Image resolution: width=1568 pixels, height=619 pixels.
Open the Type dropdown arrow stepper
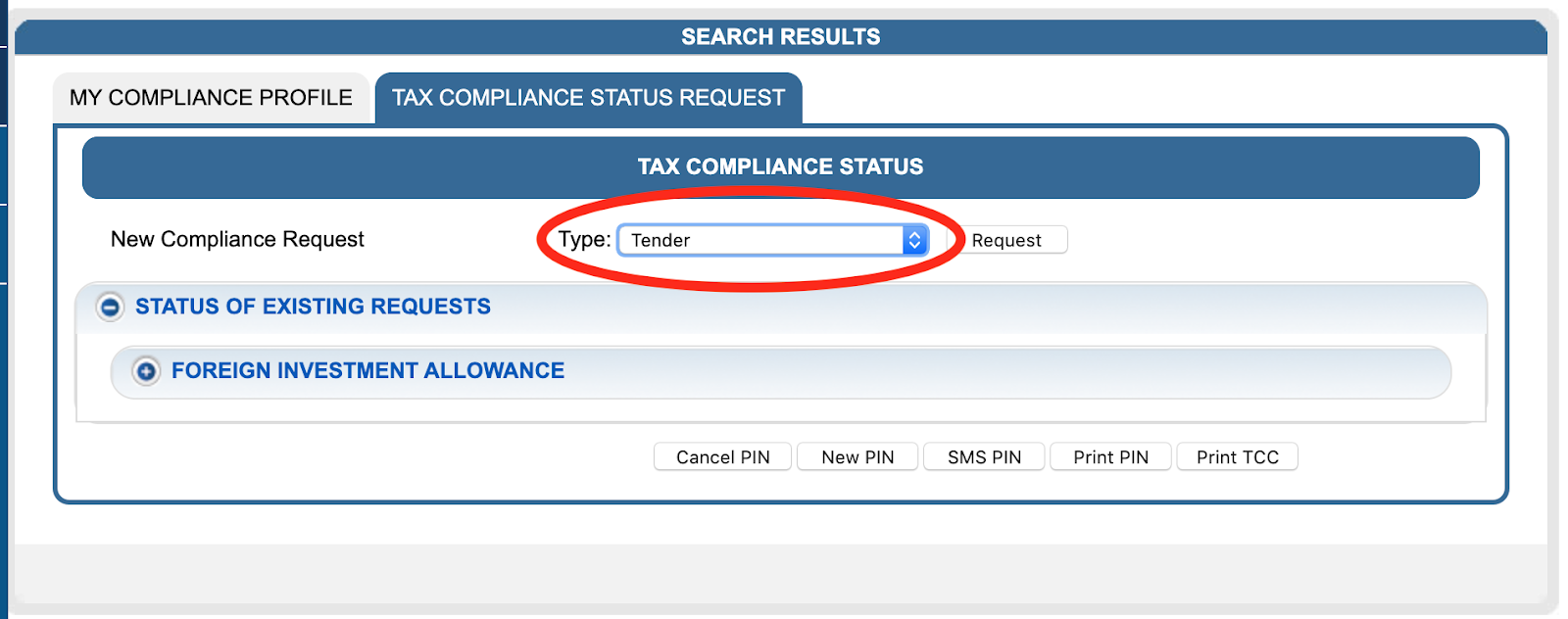coord(914,240)
